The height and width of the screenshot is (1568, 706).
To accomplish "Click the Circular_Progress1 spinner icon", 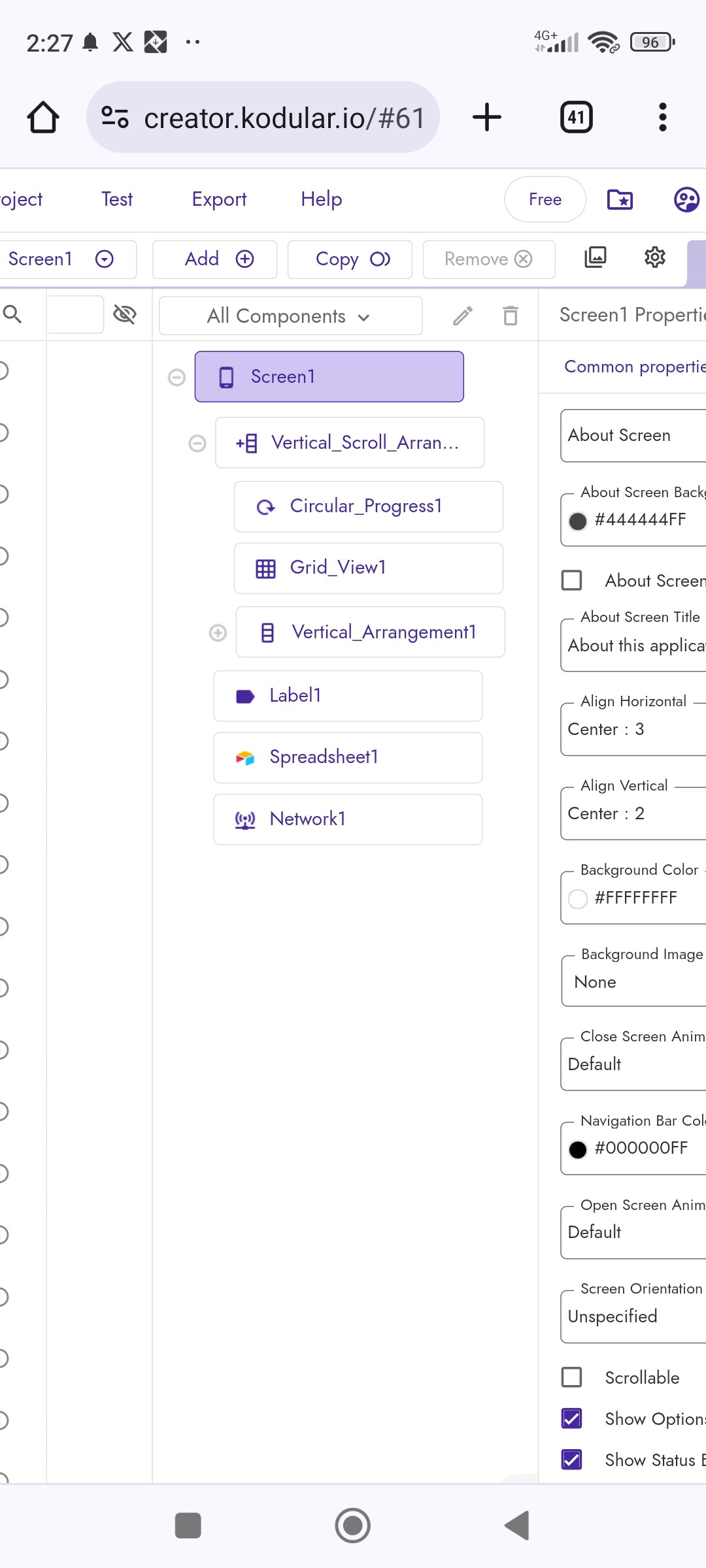I will coord(265,507).
